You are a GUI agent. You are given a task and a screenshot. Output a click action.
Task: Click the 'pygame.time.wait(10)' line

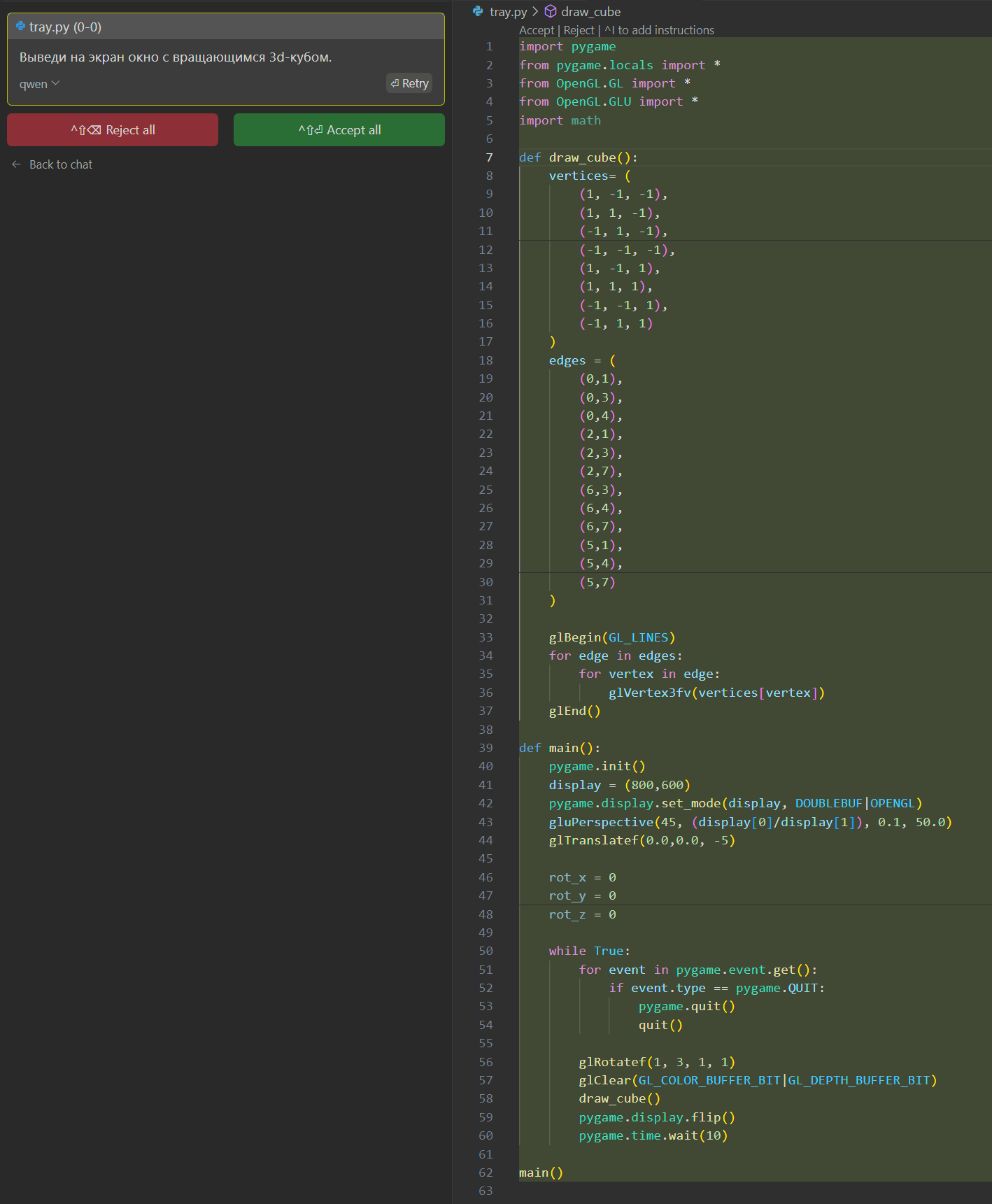[x=653, y=1135]
